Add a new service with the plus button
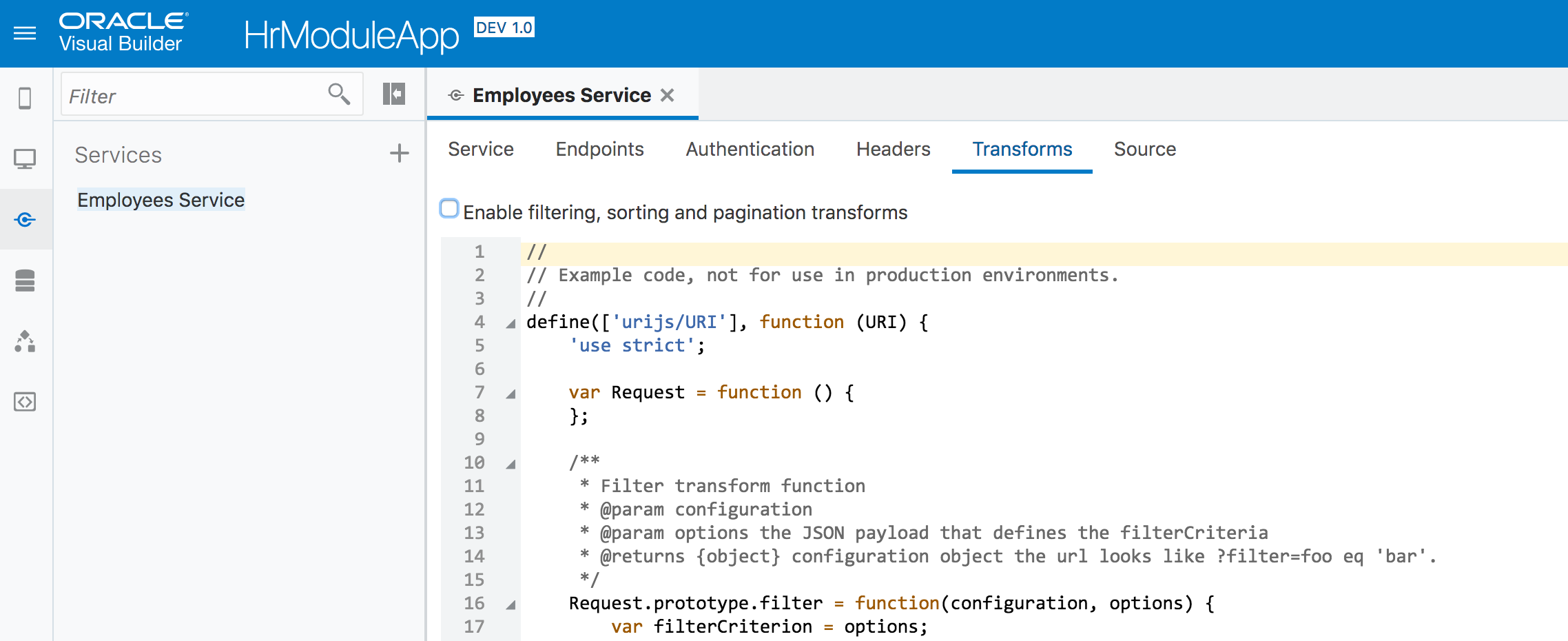Screen dimensions: 1568x641 (399, 154)
